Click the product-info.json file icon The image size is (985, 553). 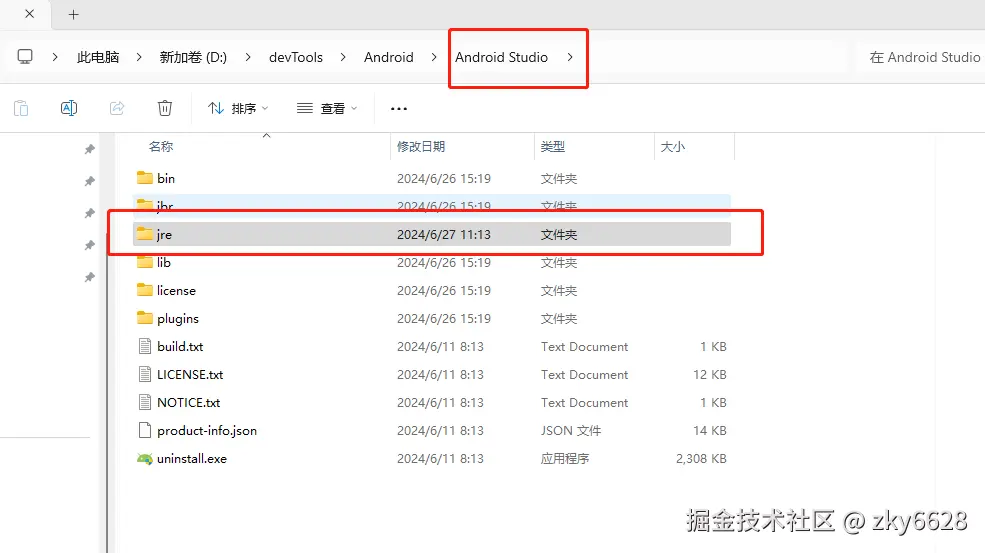(x=144, y=430)
